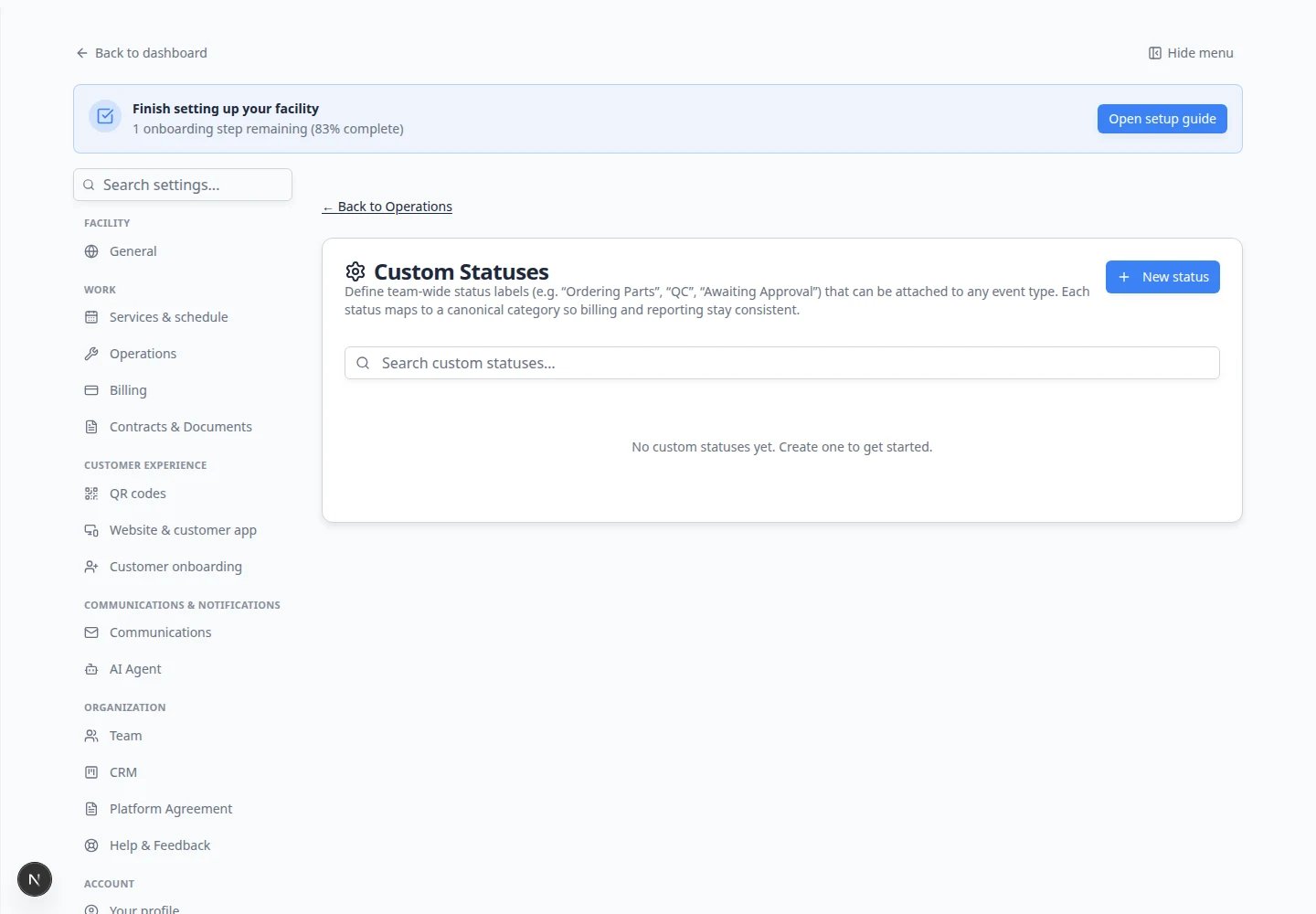Click the devices icon for Website & customer app
Screen dimensions: 1316x914
(x=91, y=530)
